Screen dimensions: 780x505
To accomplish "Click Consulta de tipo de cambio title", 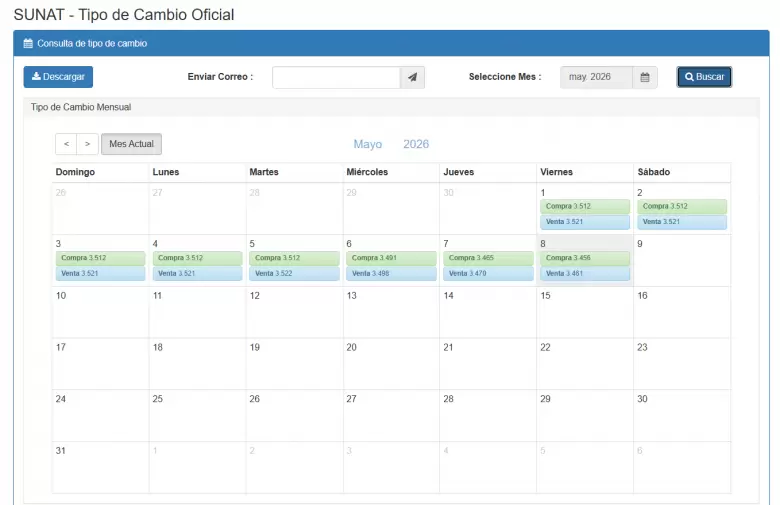I will coord(92,43).
